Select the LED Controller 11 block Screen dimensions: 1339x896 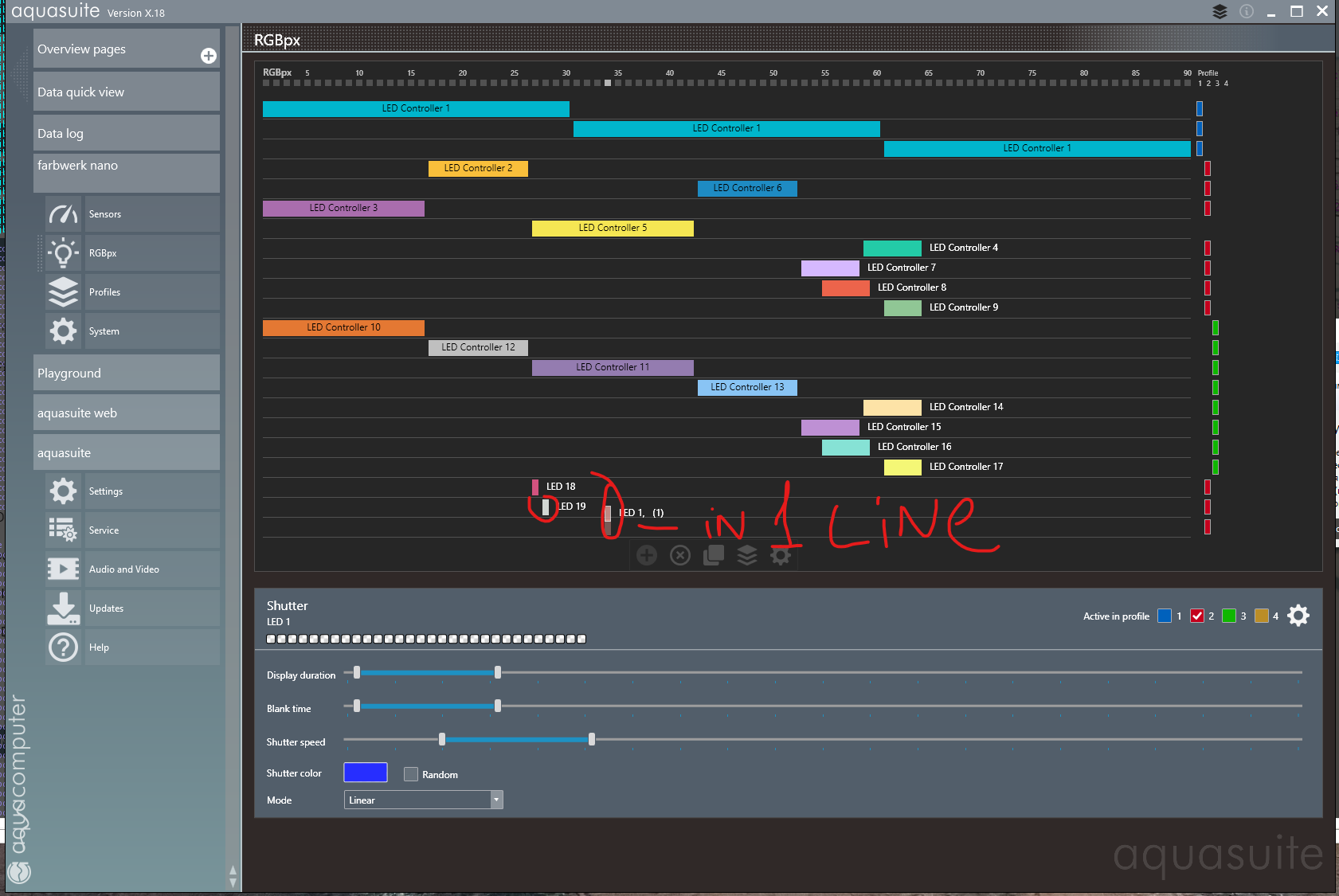[613, 367]
